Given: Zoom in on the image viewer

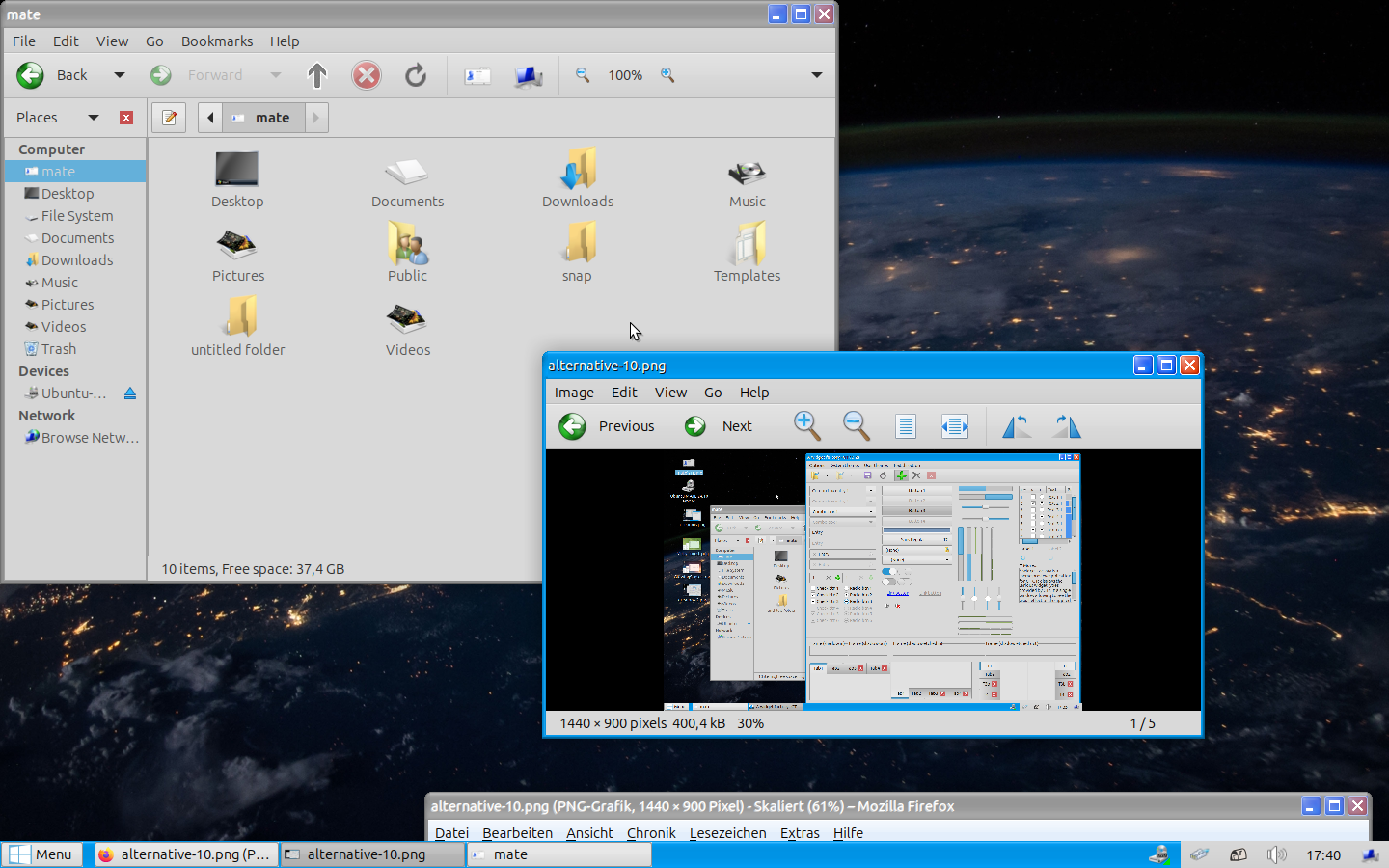Looking at the screenshot, I should tap(806, 425).
